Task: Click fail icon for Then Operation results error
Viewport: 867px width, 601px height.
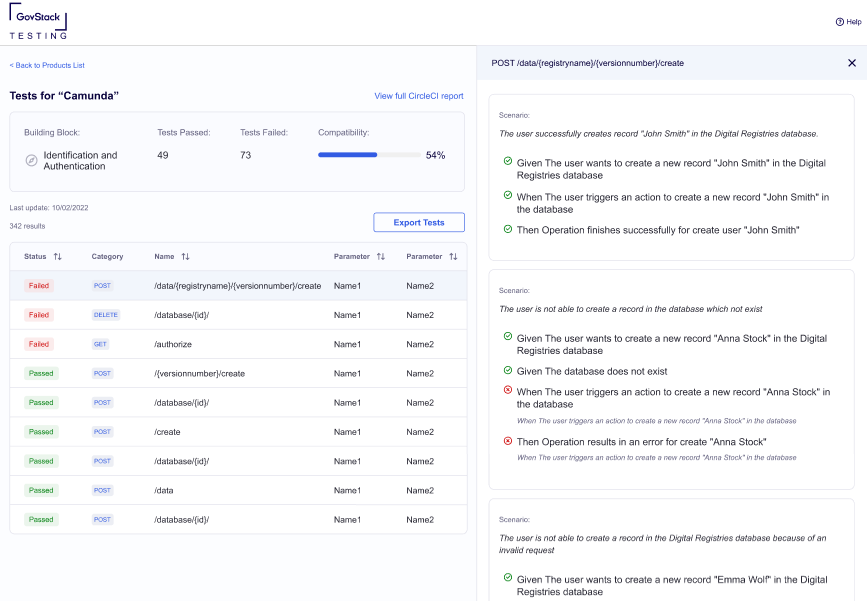Action: coord(508,441)
